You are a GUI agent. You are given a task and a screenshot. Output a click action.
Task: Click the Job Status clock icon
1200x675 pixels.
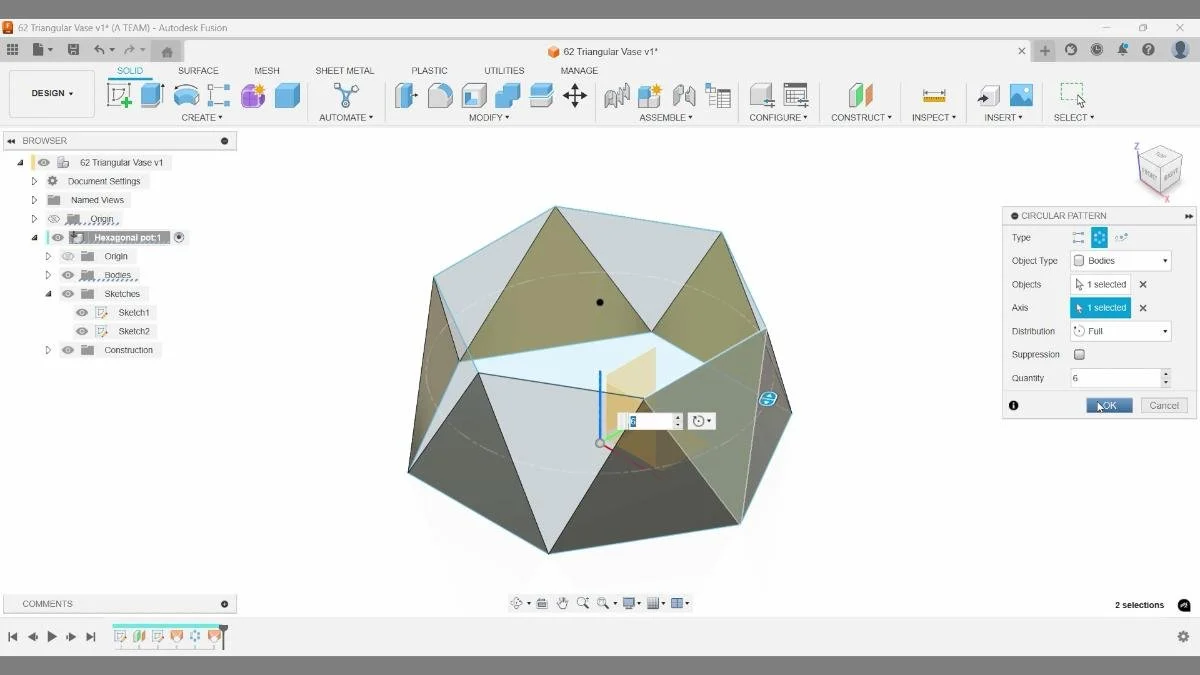(1097, 50)
